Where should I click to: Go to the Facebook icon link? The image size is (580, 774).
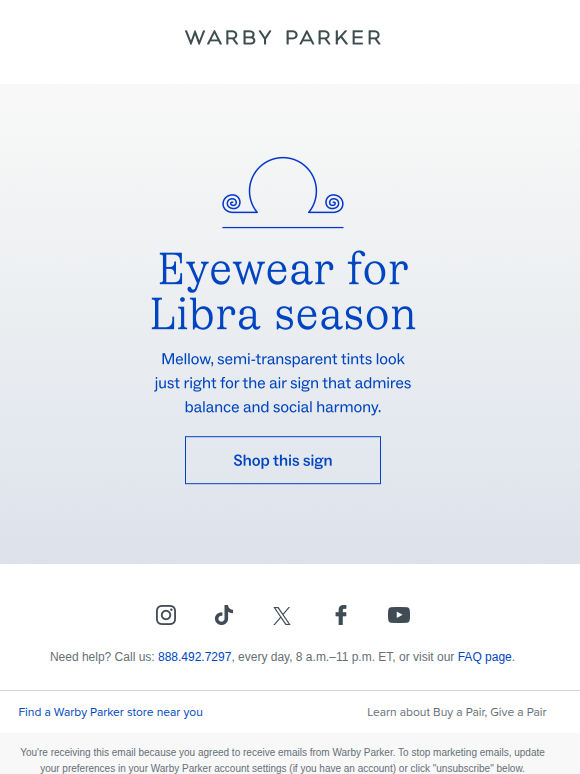coord(341,615)
